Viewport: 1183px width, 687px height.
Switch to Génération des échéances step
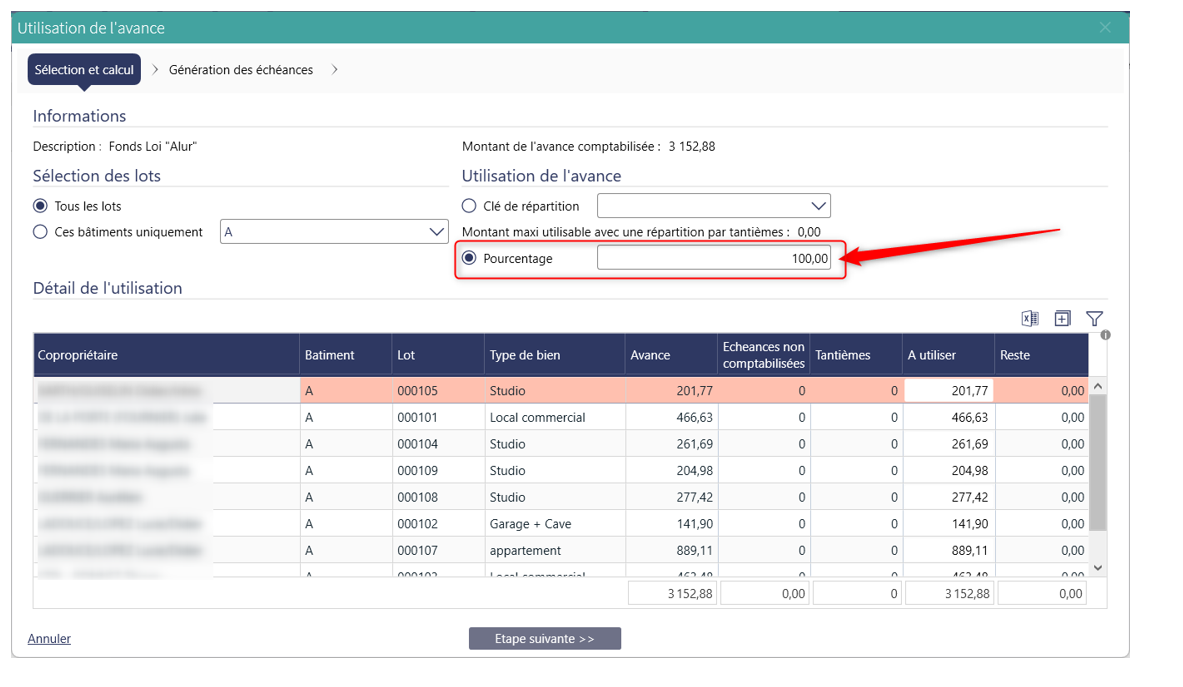241,70
